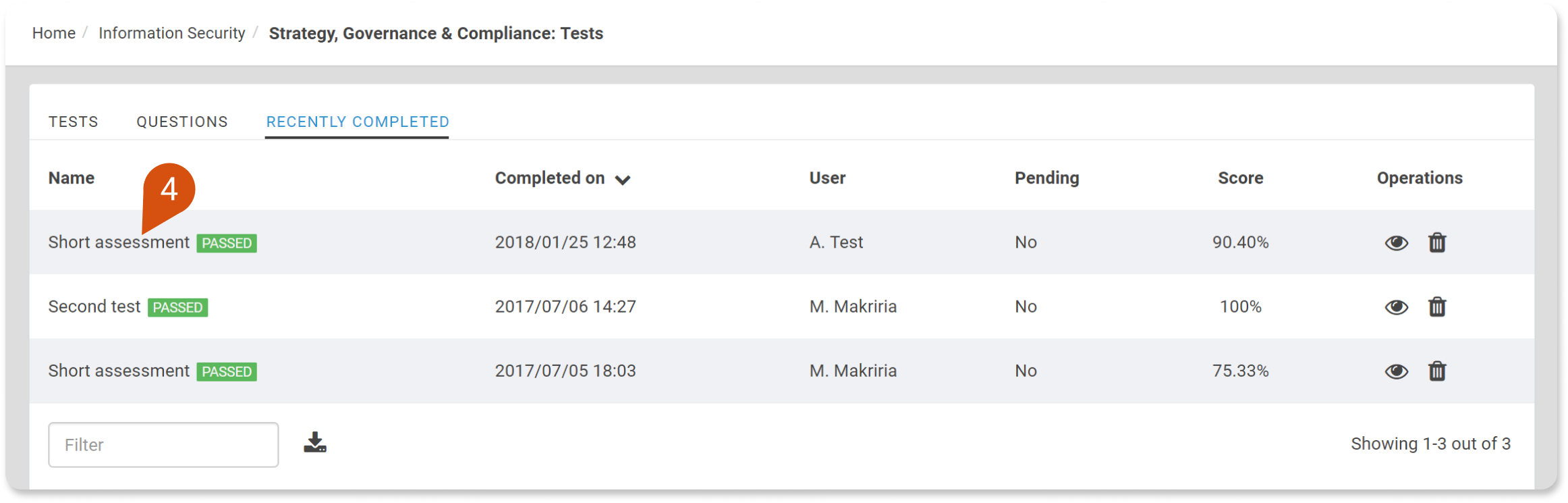View the 75.33% Short assessment result
The height and width of the screenshot is (503, 1568).
(x=1396, y=371)
